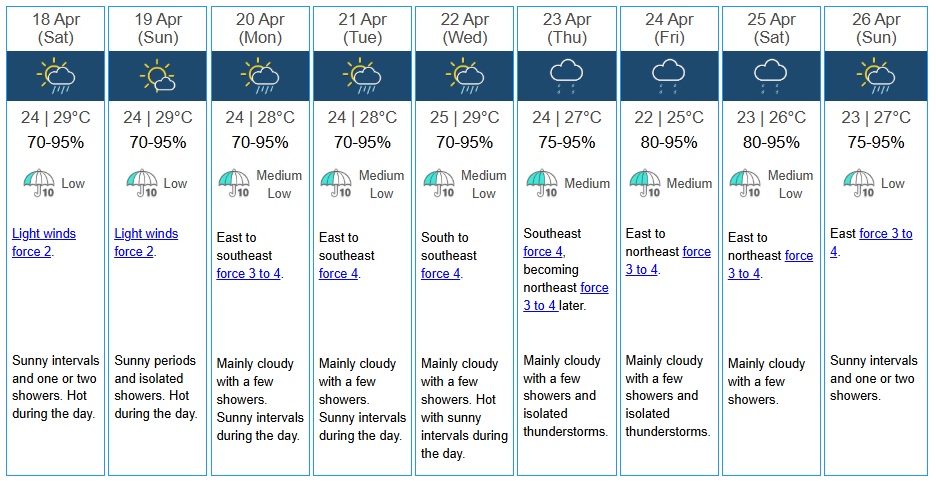
Task: Open the 24 Apr 'force 3 to 4' link
Action: (x=641, y=269)
